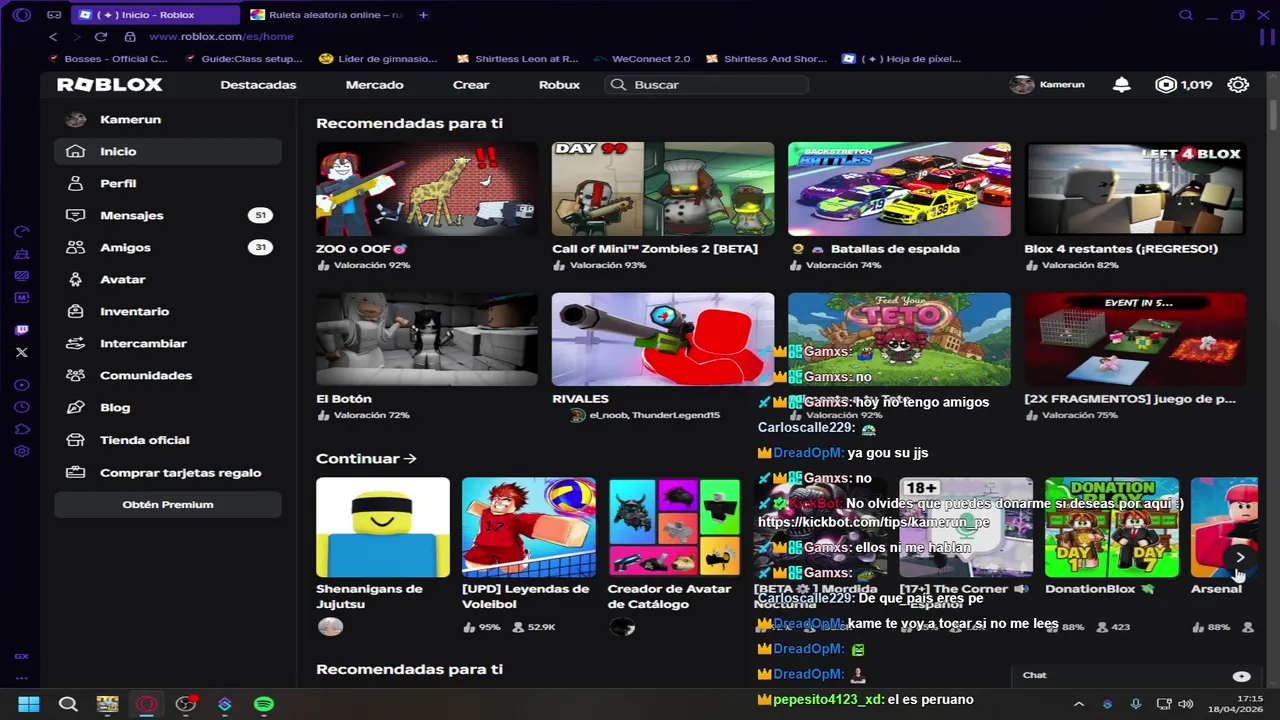Image resolution: width=1280 pixels, height=720 pixels.
Task: Show hidden icons with tray chevron
Action: tap(1078, 704)
